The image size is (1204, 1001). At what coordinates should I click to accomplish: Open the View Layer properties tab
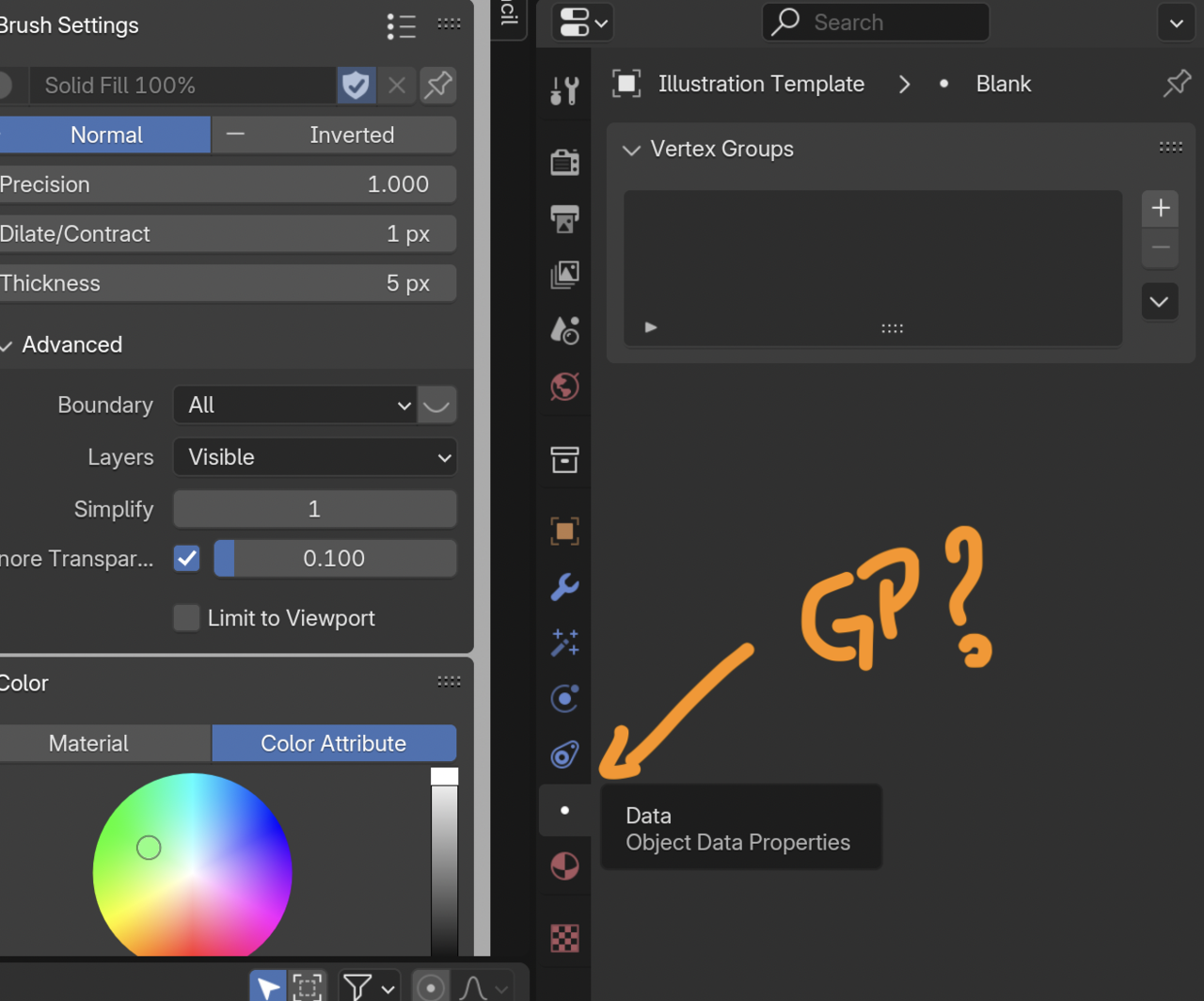(x=564, y=274)
